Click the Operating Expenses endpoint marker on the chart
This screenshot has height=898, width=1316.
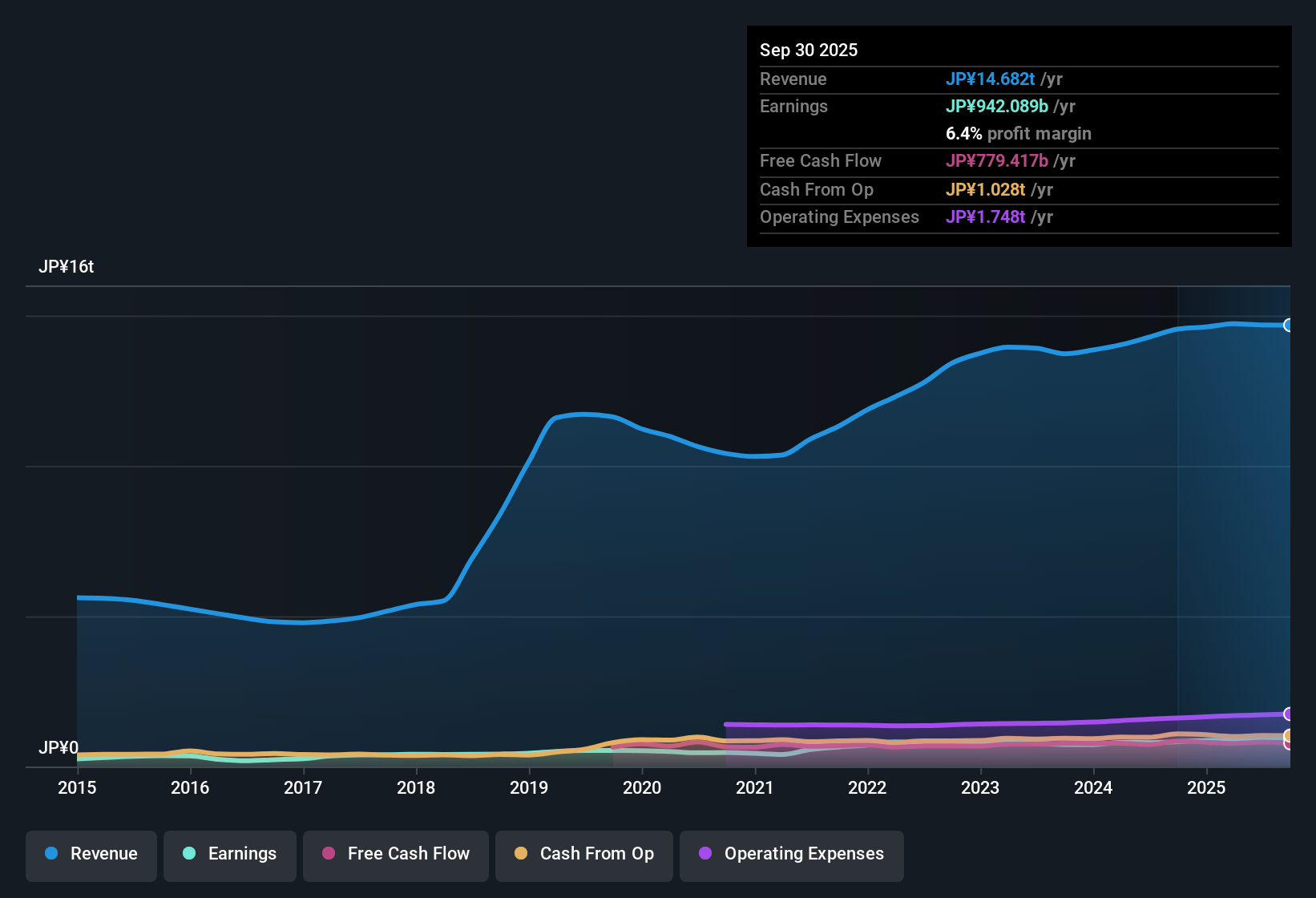(x=1290, y=714)
